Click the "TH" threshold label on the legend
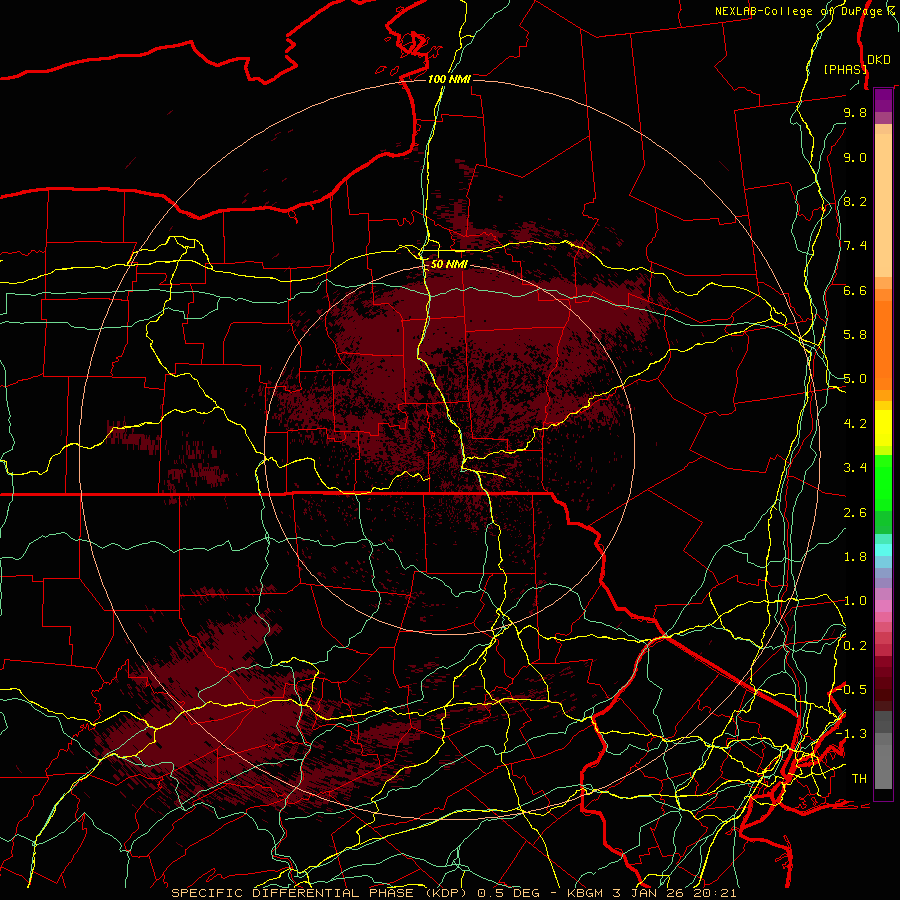The image size is (900, 900). (x=859, y=779)
